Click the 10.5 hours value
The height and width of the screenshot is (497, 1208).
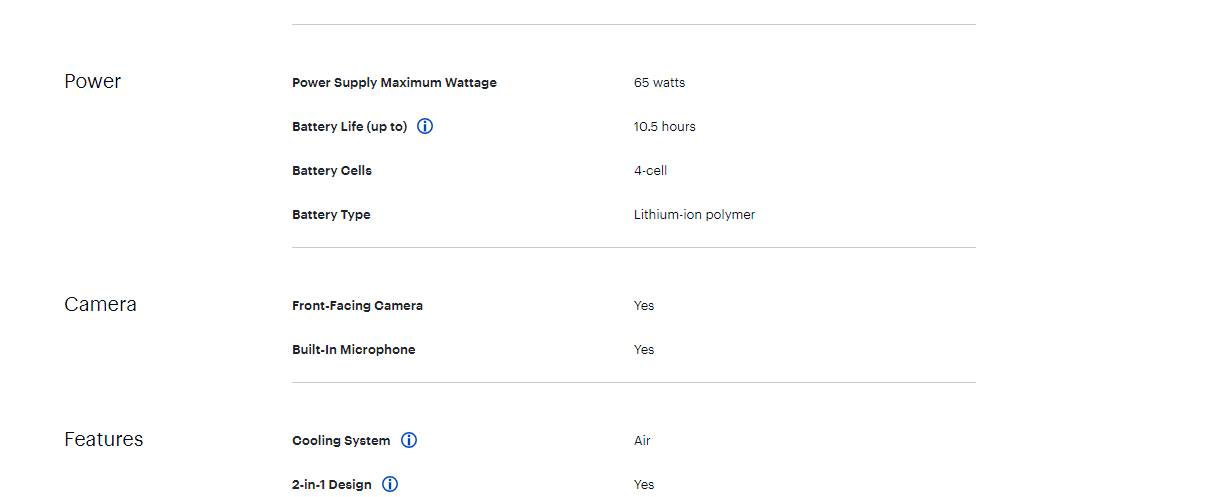tap(664, 126)
